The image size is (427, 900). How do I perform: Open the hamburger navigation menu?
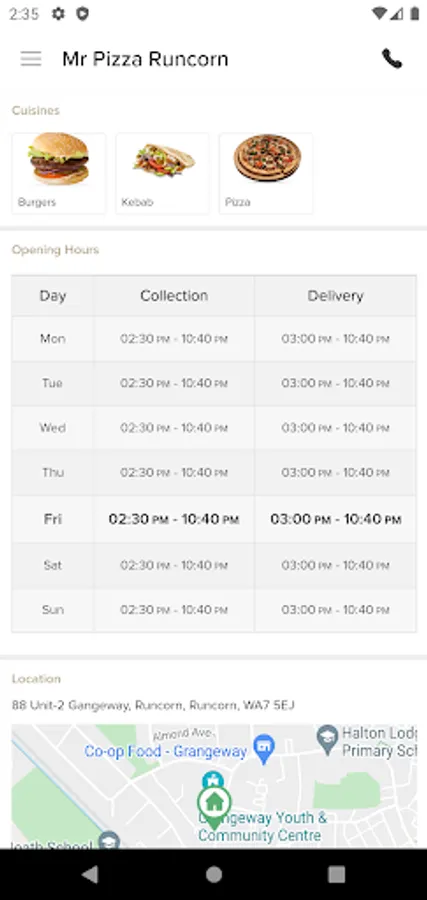31,59
